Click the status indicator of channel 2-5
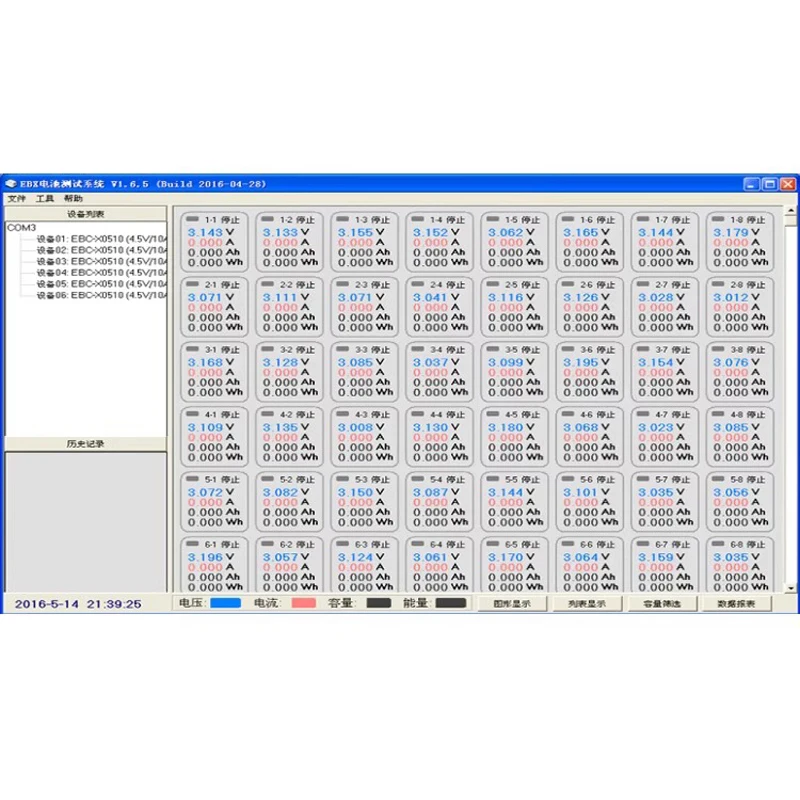This screenshot has width=800, height=800. 493,284
